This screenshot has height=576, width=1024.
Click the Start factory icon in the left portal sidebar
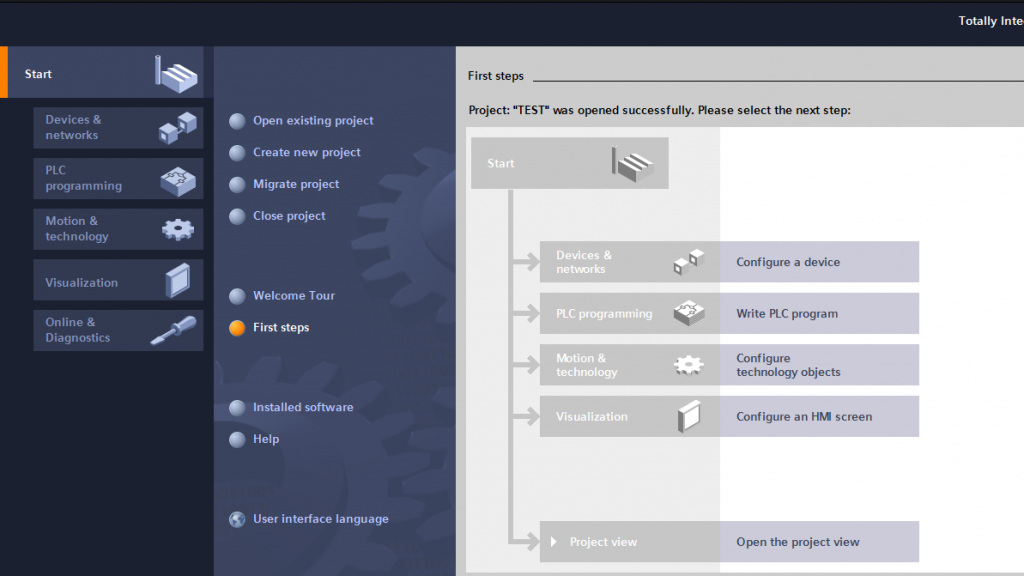pyautogui.click(x=176, y=74)
